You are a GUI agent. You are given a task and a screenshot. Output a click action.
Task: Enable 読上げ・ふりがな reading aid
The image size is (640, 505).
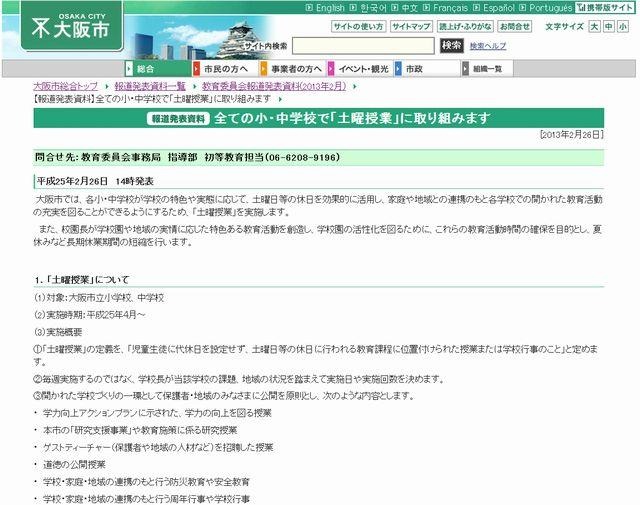466,27
